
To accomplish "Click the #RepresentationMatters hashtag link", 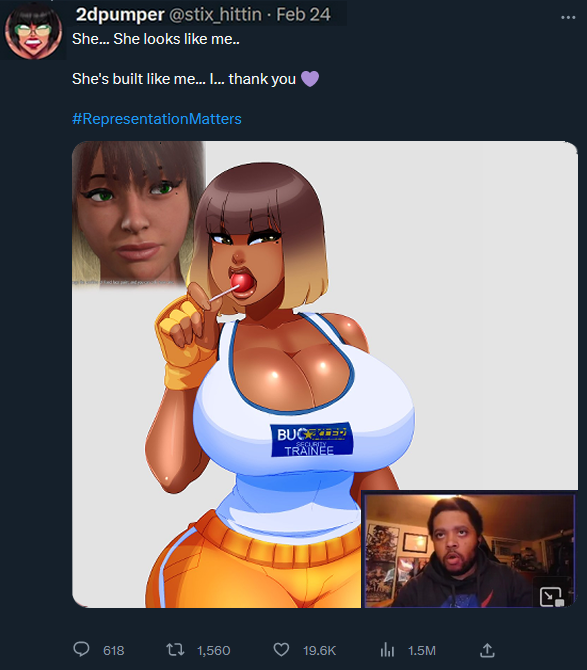I will pyautogui.click(x=157, y=119).
